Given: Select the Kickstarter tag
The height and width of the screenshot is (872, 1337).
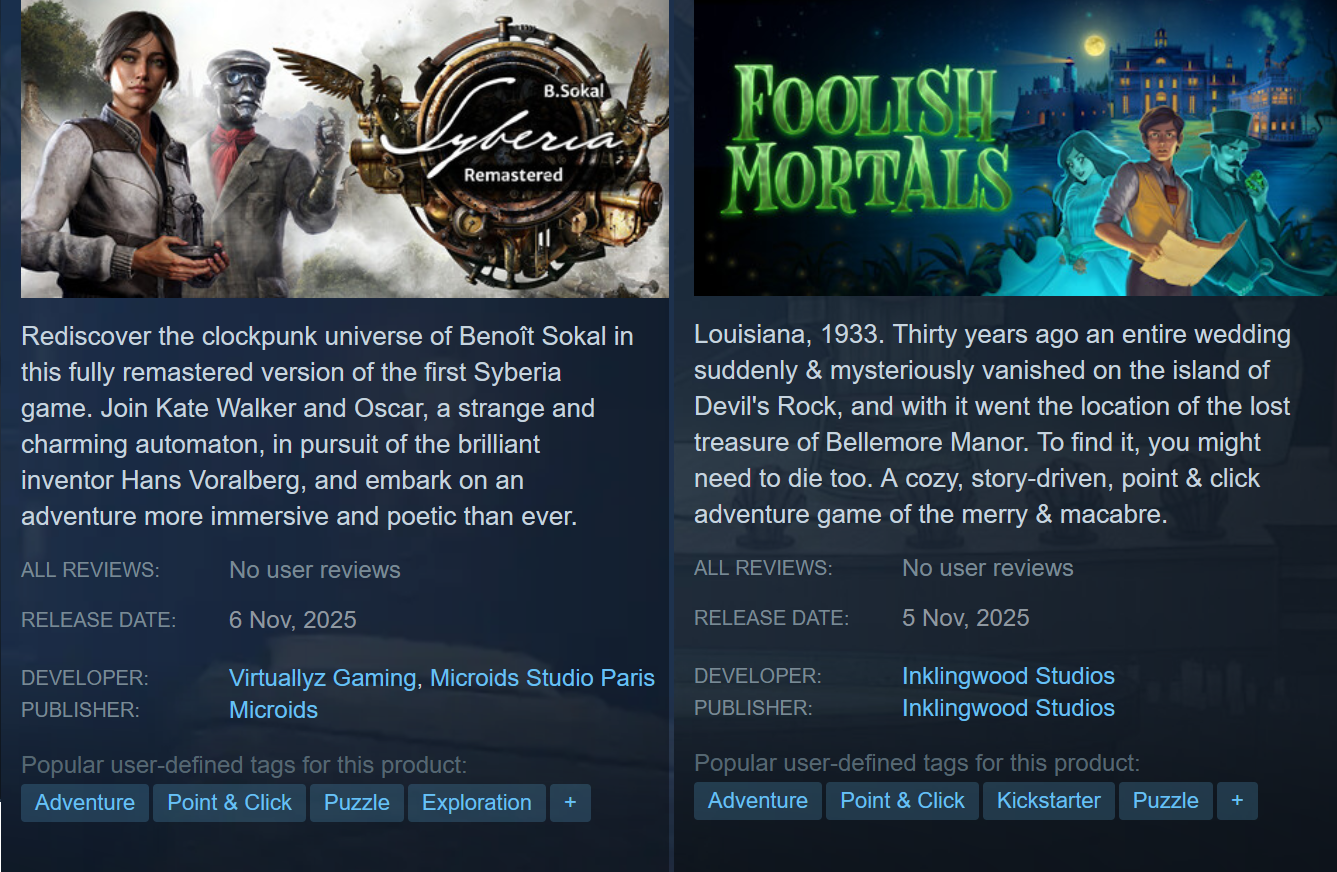Looking at the screenshot, I should click(x=1049, y=801).
